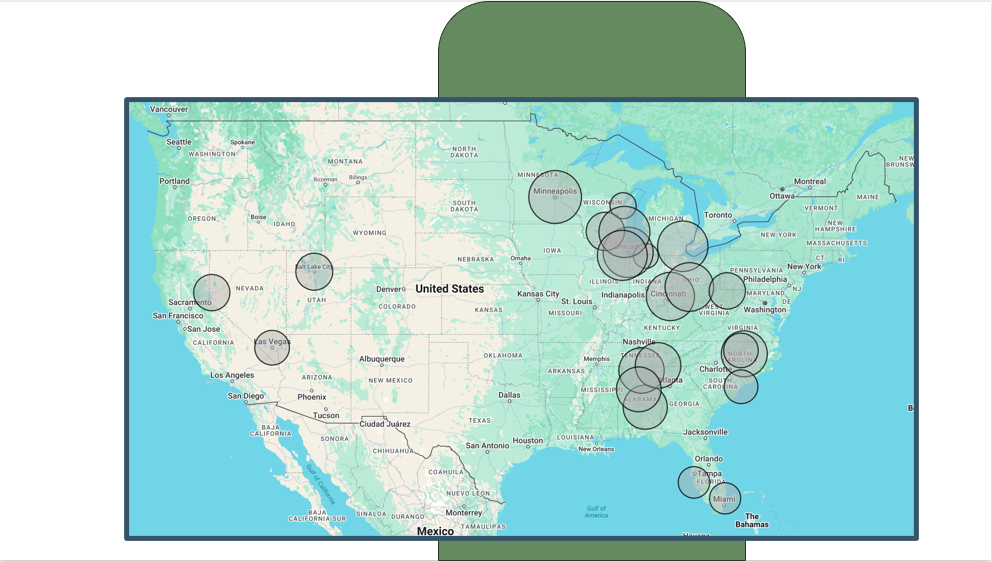
Task: Click the New Orleans label
Action: pyautogui.click(x=596, y=449)
